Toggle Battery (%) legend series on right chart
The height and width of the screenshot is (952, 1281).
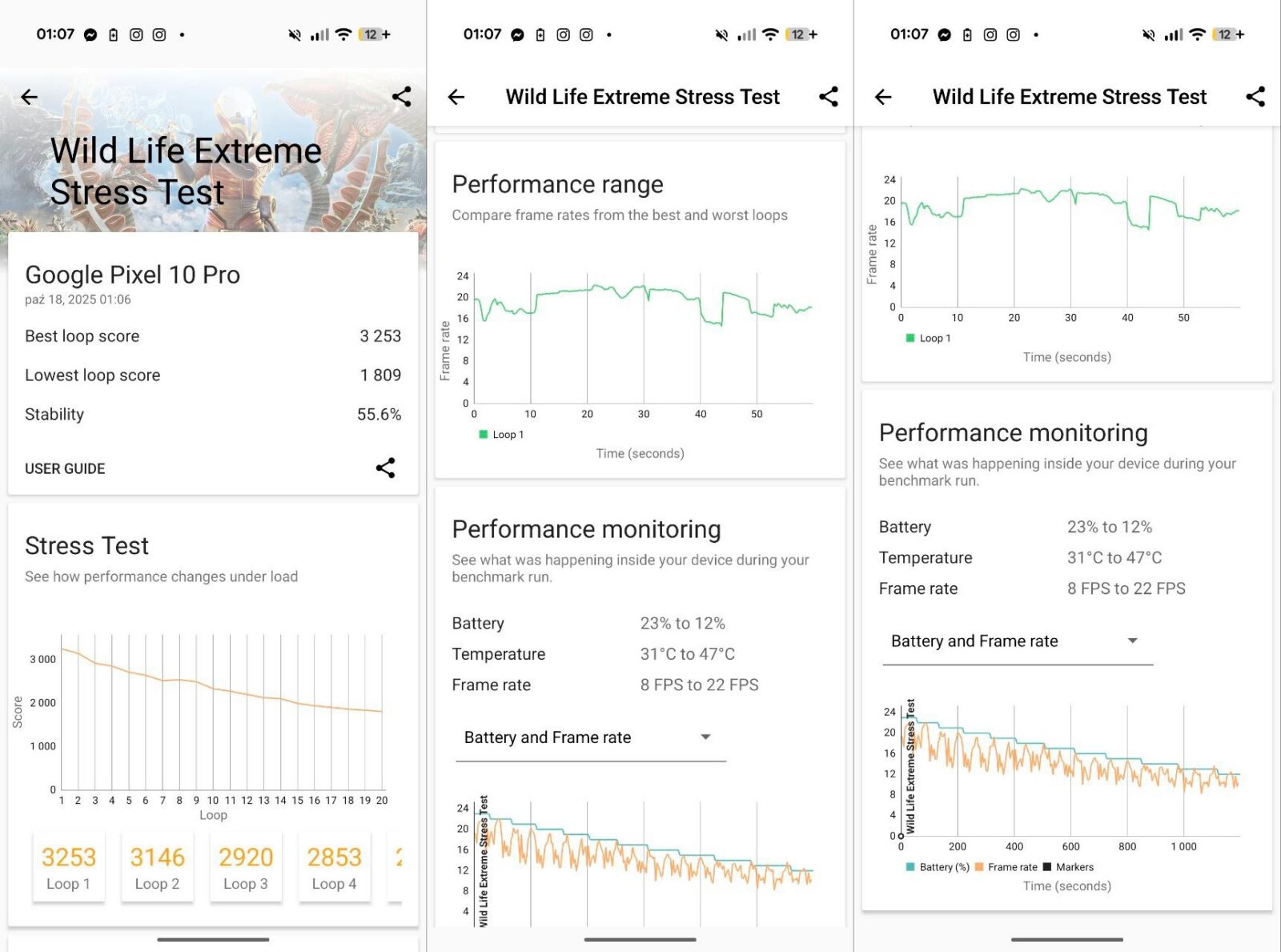click(x=938, y=867)
